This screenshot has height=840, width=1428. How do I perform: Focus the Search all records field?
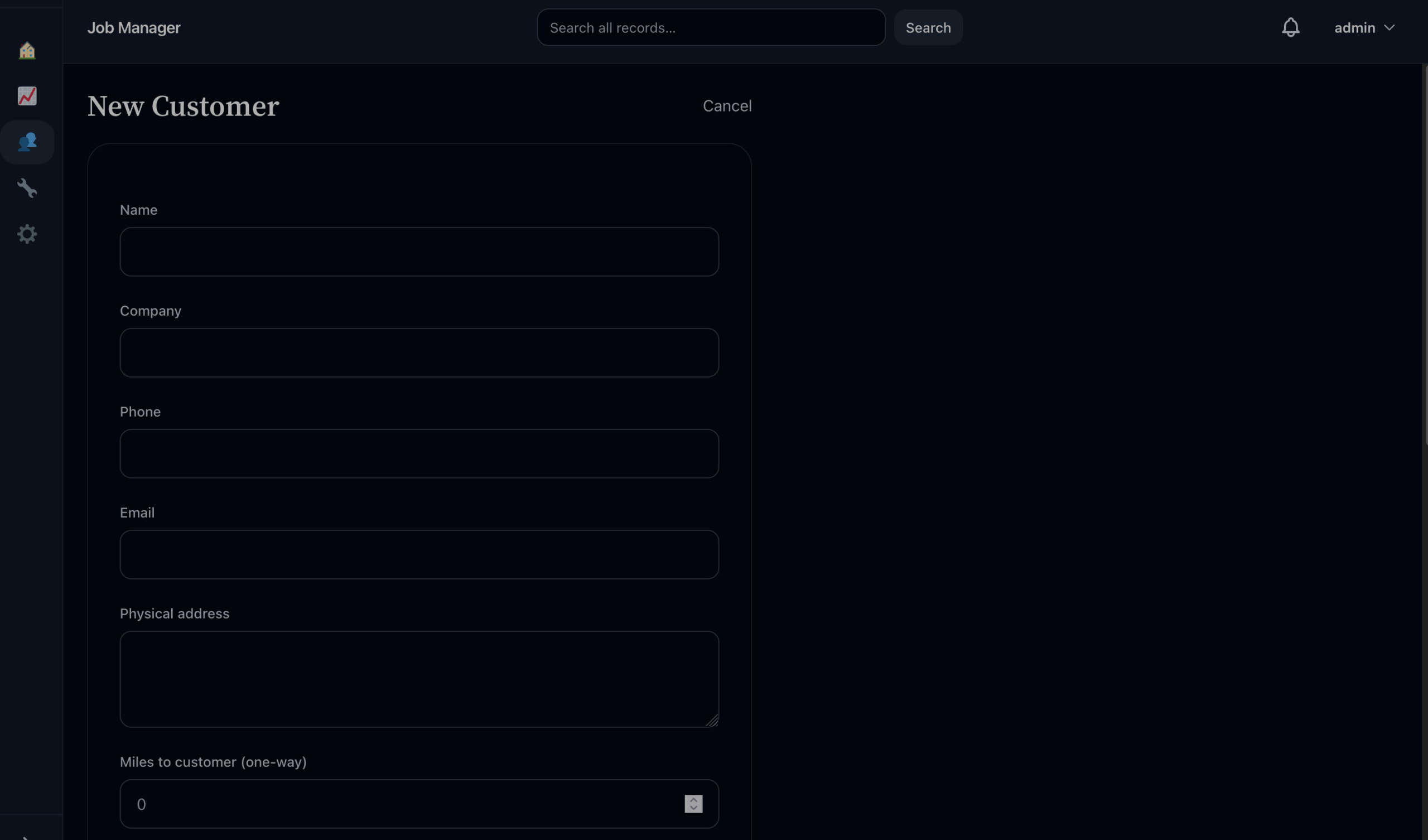coord(711,28)
